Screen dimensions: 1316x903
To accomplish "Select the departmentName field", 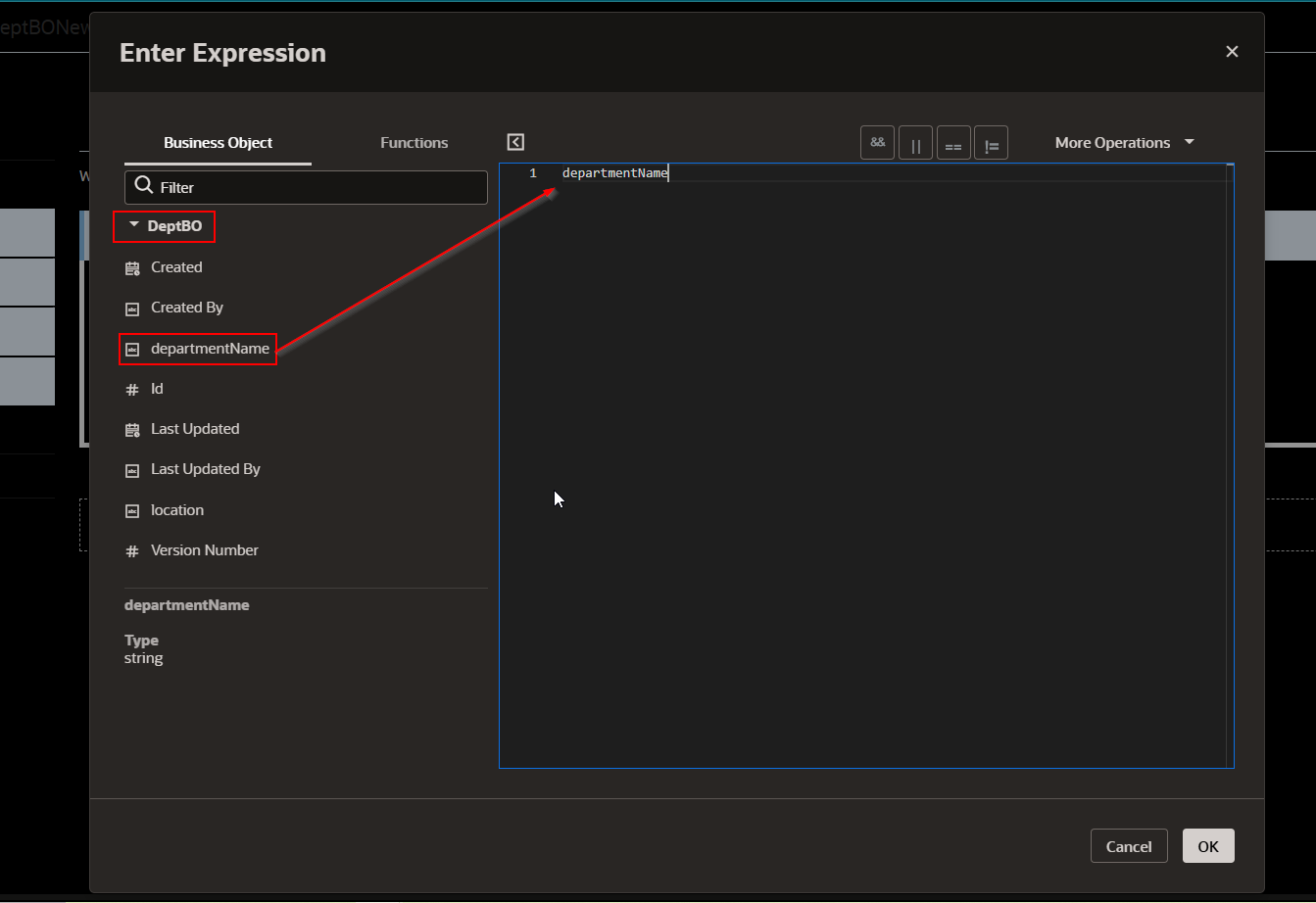I will [x=210, y=348].
